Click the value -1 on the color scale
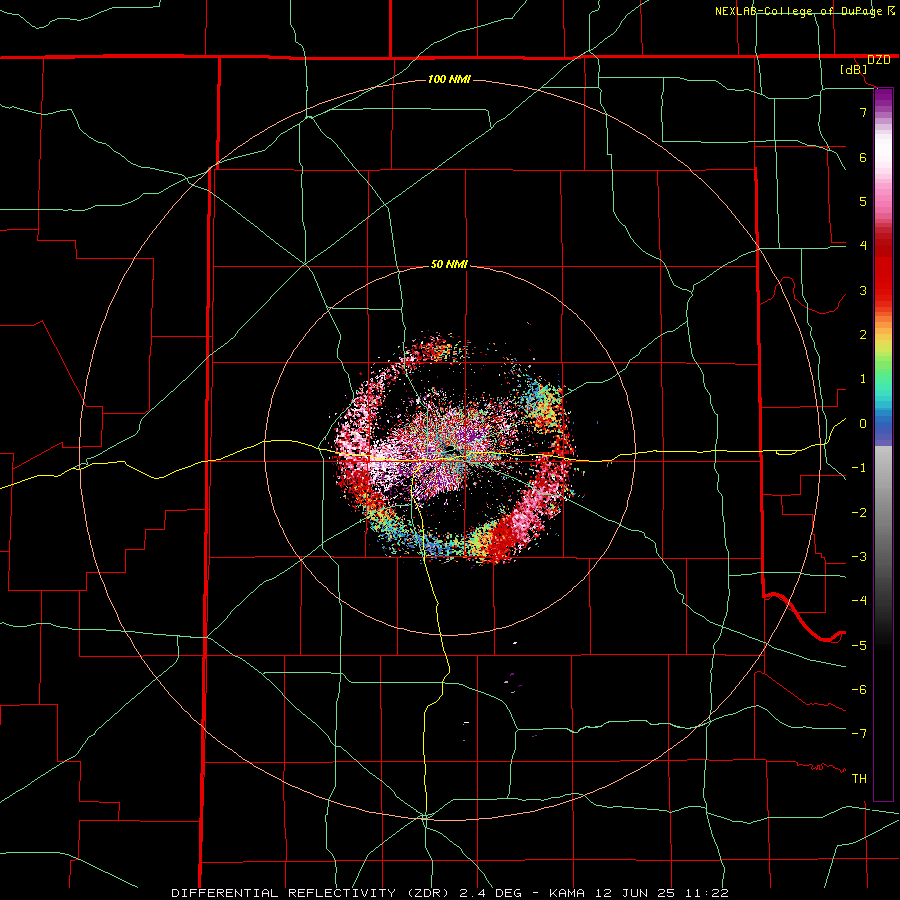Screen dimensions: 900x900 coord(859,468)
